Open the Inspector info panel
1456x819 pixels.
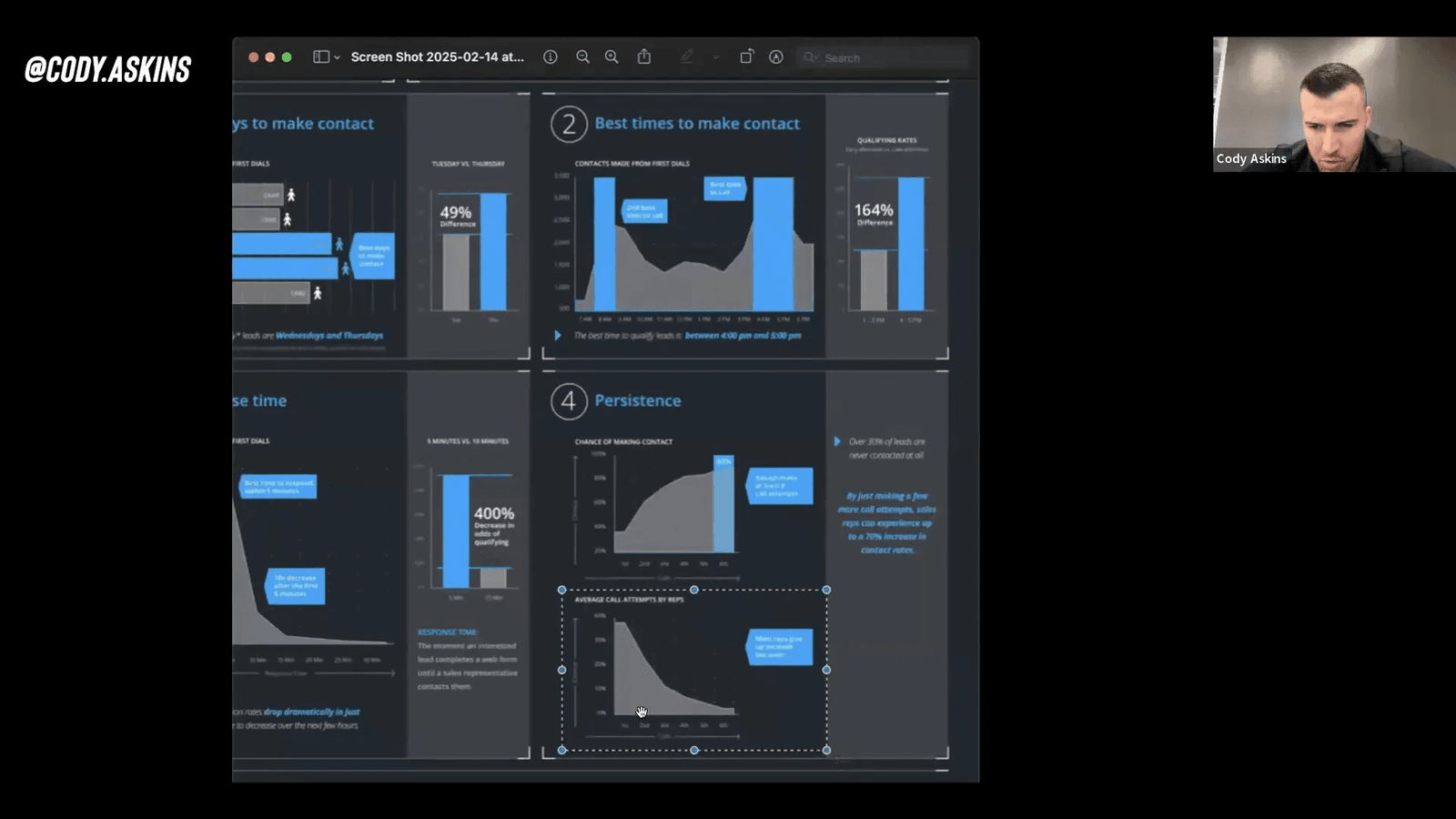click(551, 57)
